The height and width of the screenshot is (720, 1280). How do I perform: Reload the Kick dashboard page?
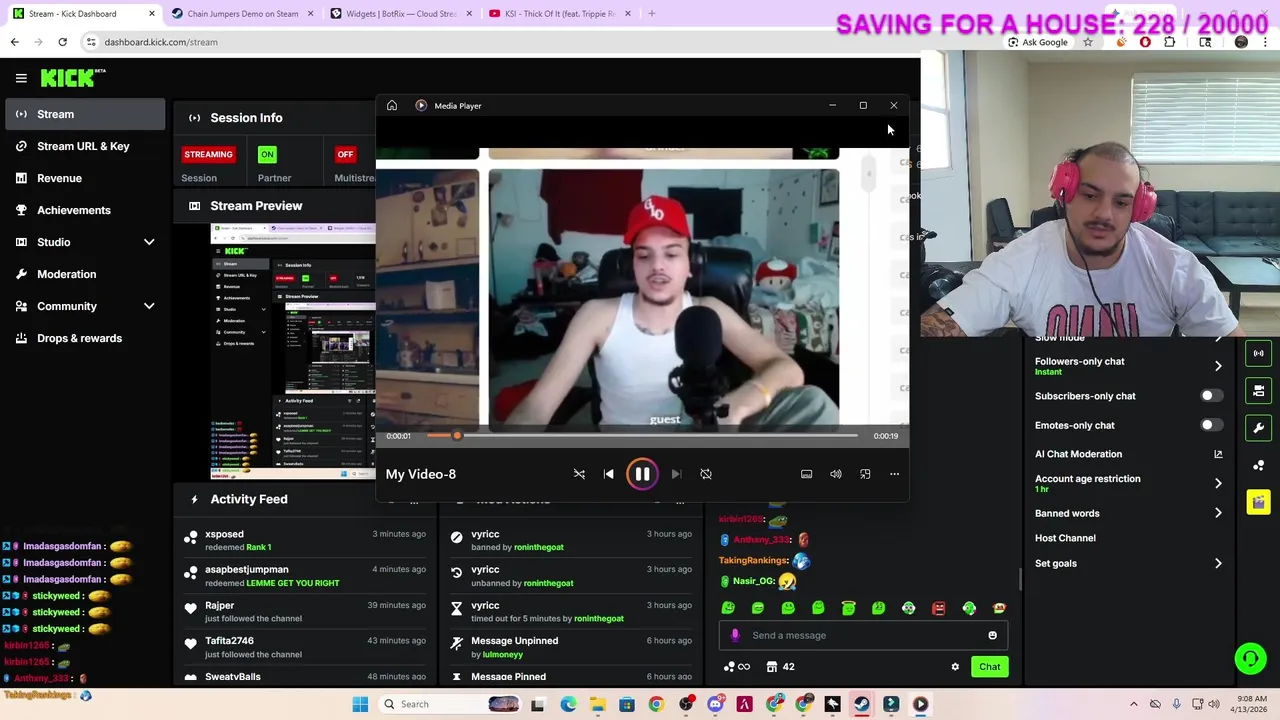tap(62, 42)
